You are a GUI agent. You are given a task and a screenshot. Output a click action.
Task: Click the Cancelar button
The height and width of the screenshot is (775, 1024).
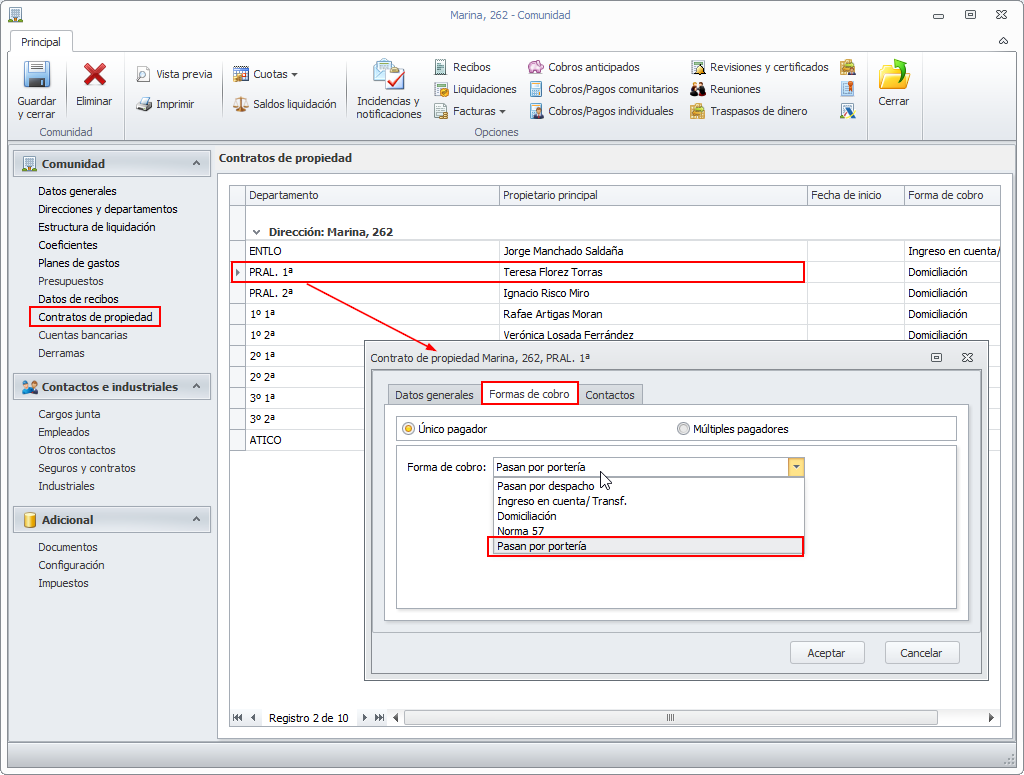(921, 653)
